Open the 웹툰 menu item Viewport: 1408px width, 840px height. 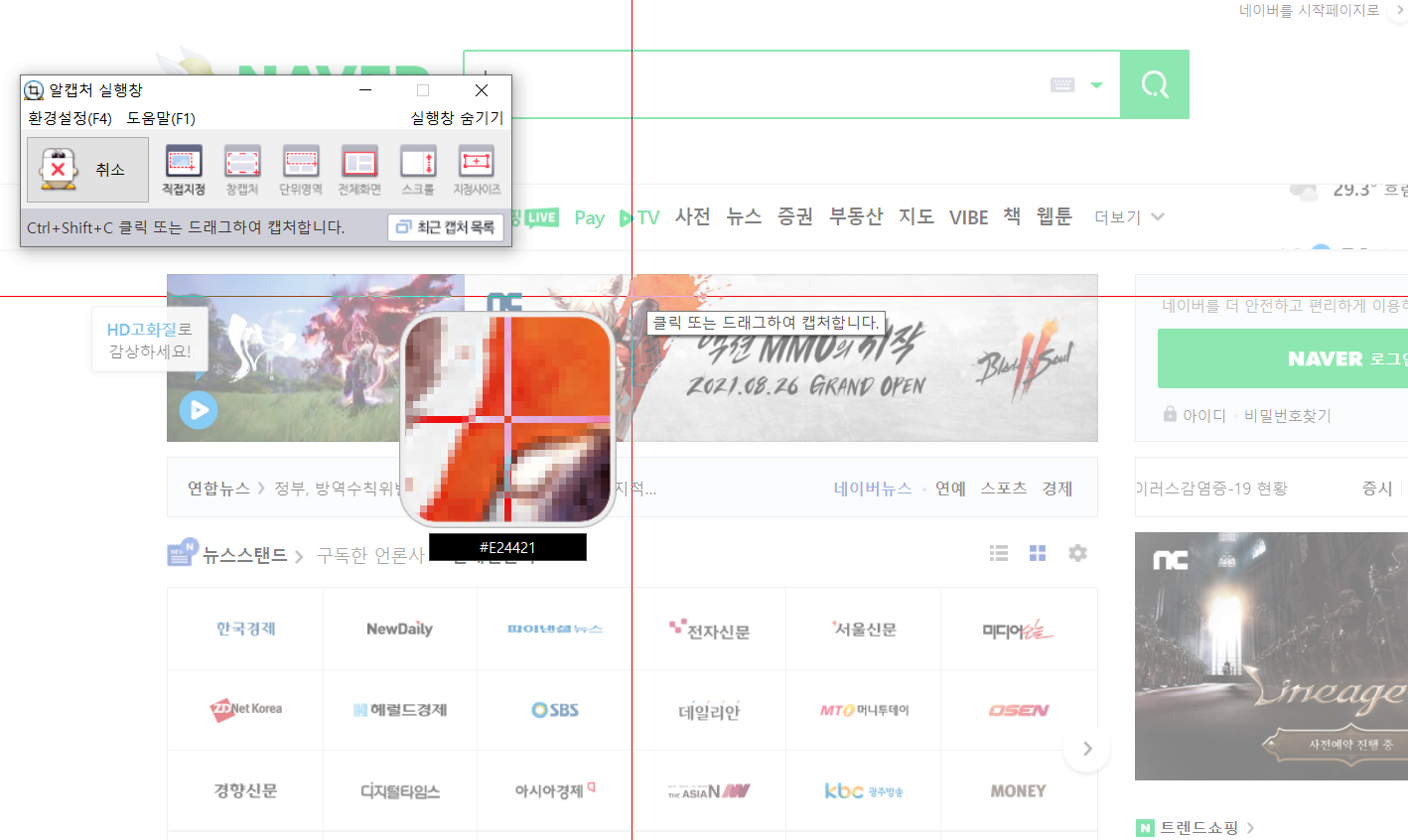tap(1055, 216)
